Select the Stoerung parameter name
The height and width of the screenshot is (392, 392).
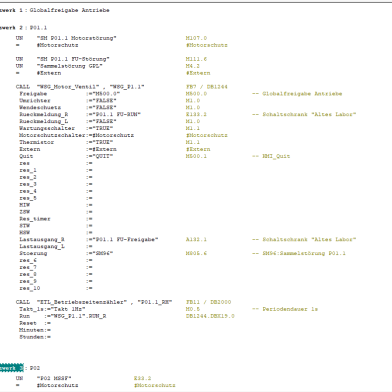pyautogui.click(x=33, y=253)
